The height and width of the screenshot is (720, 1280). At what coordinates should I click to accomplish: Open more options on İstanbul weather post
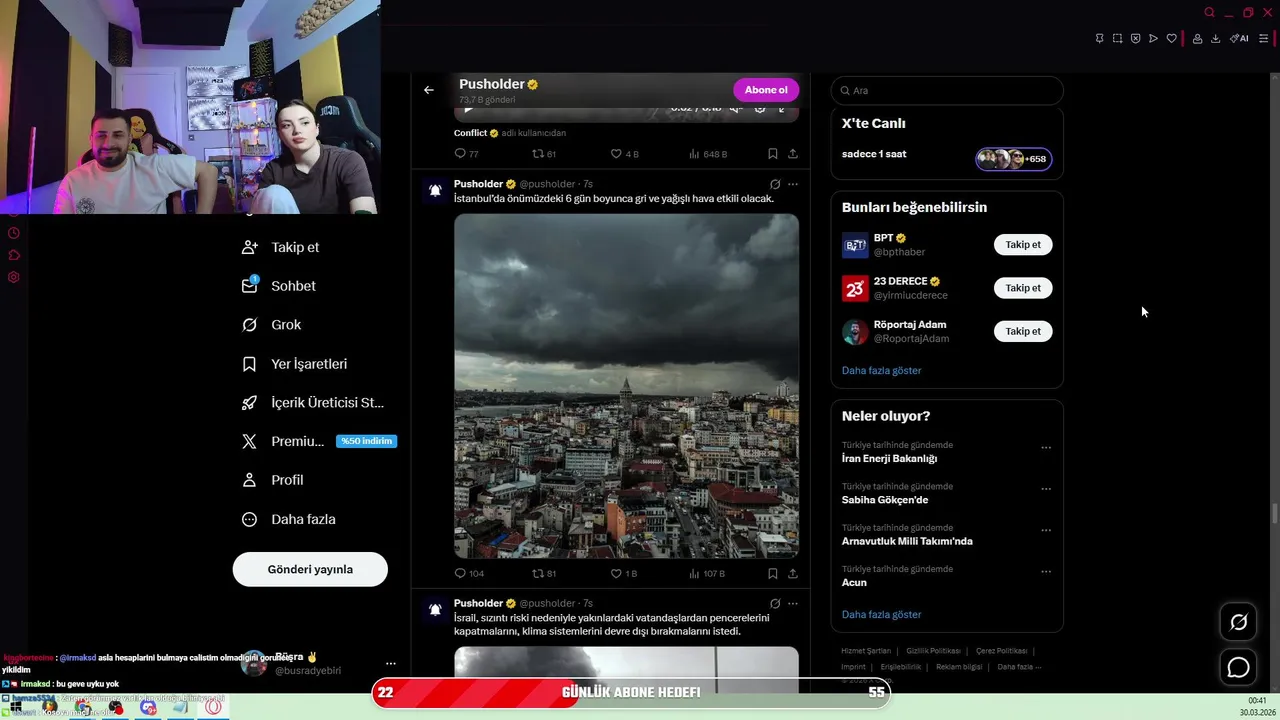pyautogui.click(x=793, y=184)
